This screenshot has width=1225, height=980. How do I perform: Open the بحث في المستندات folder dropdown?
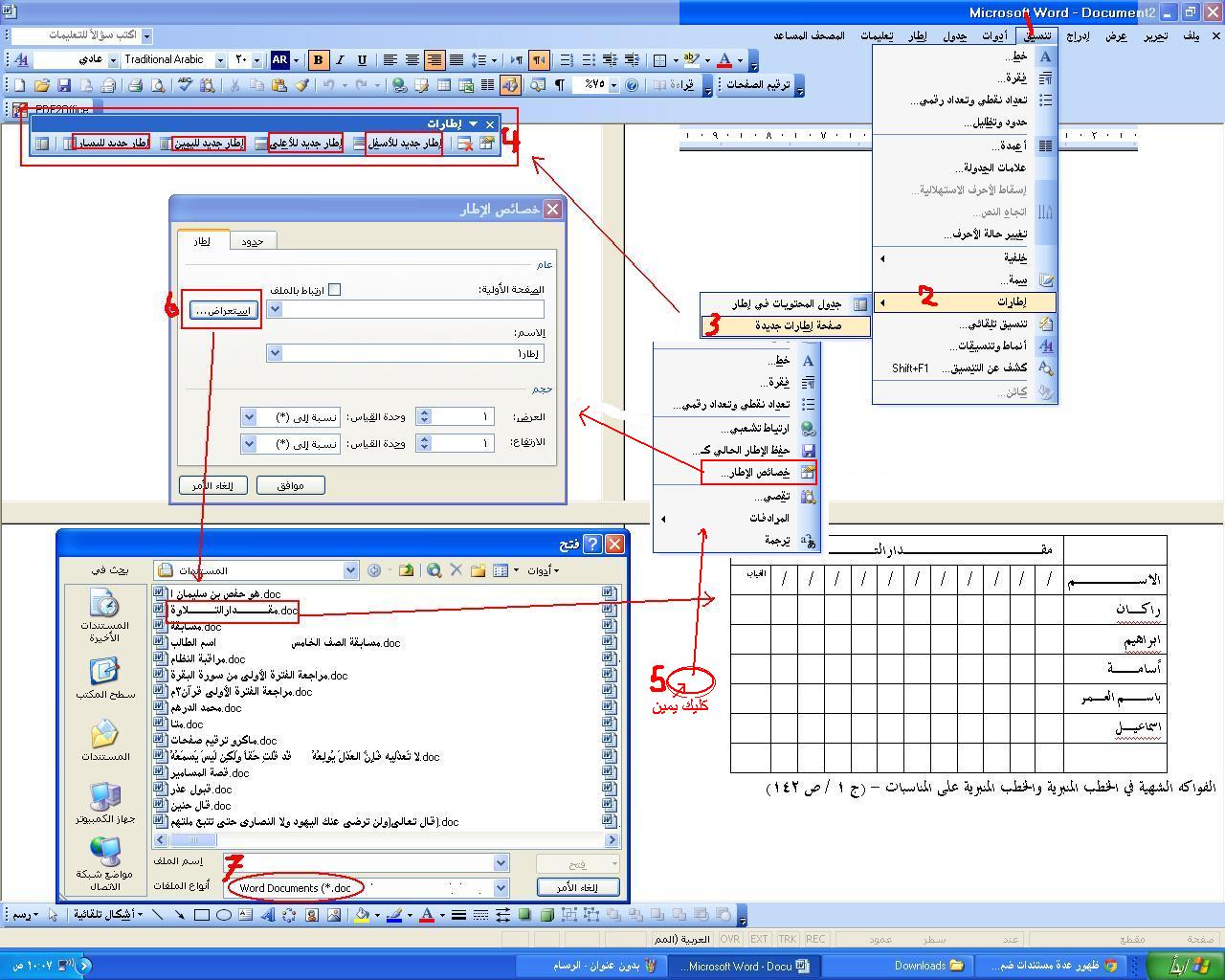(350, 570)
